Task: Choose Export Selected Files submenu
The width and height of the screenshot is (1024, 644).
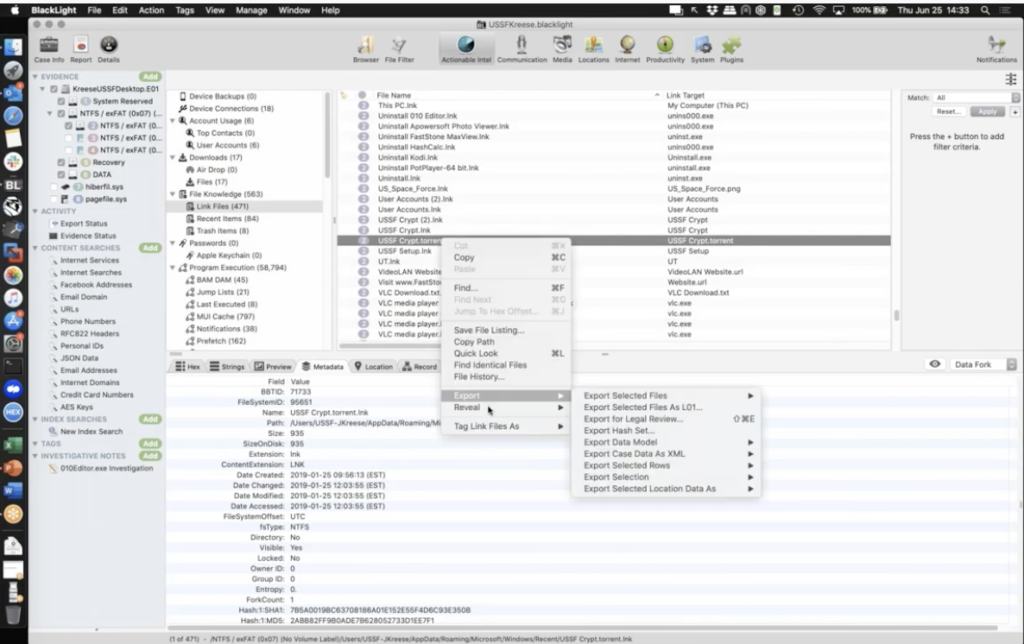Action: pyautogui.click(x=666, y=396)
